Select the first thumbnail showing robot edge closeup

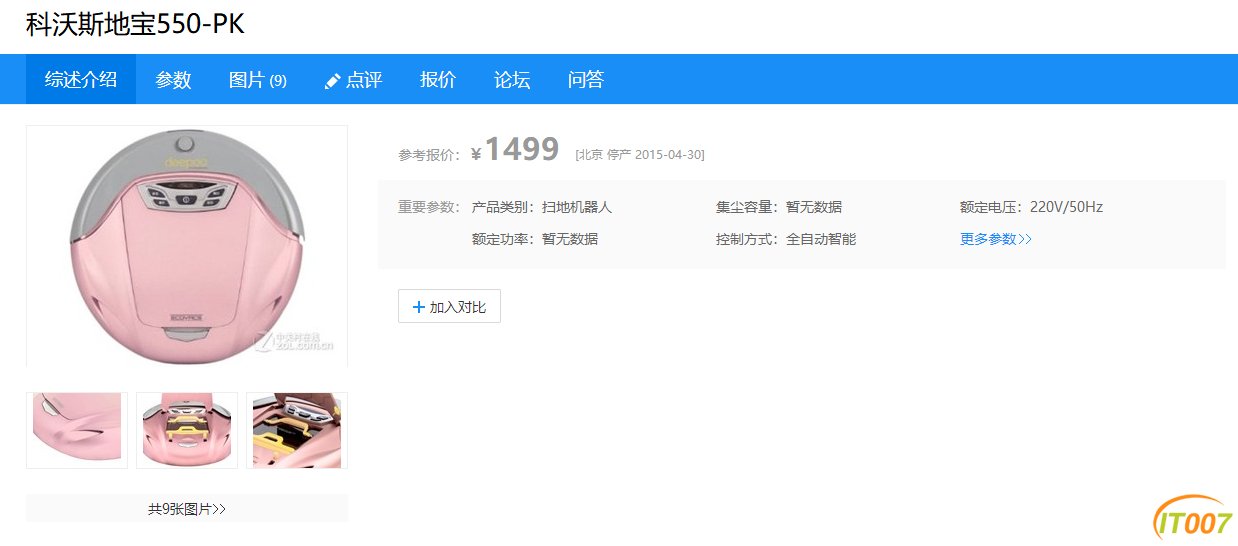point(77,430)
